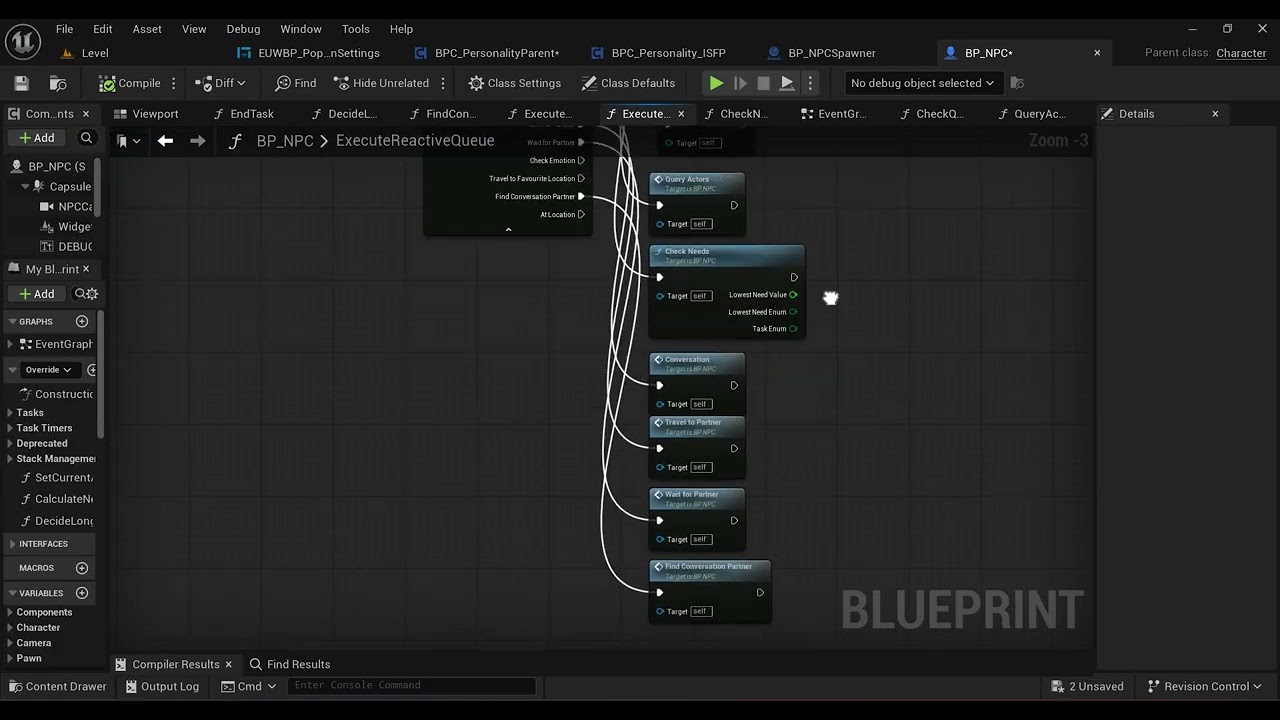Search components with magnifier icon
The width and height of the screenshot is (1280, 720).
point(87,138)
